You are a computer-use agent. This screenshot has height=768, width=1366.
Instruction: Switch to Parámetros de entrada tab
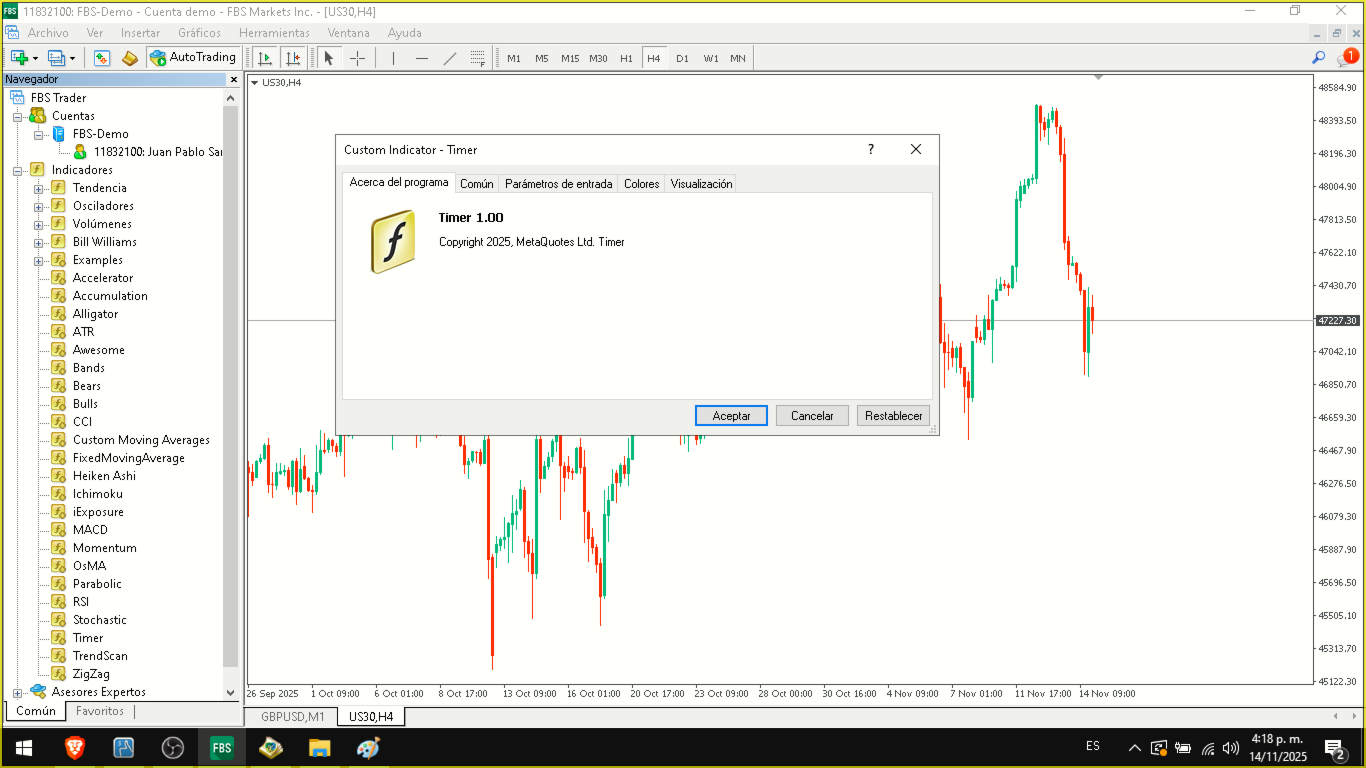click(x=558, y=184)
